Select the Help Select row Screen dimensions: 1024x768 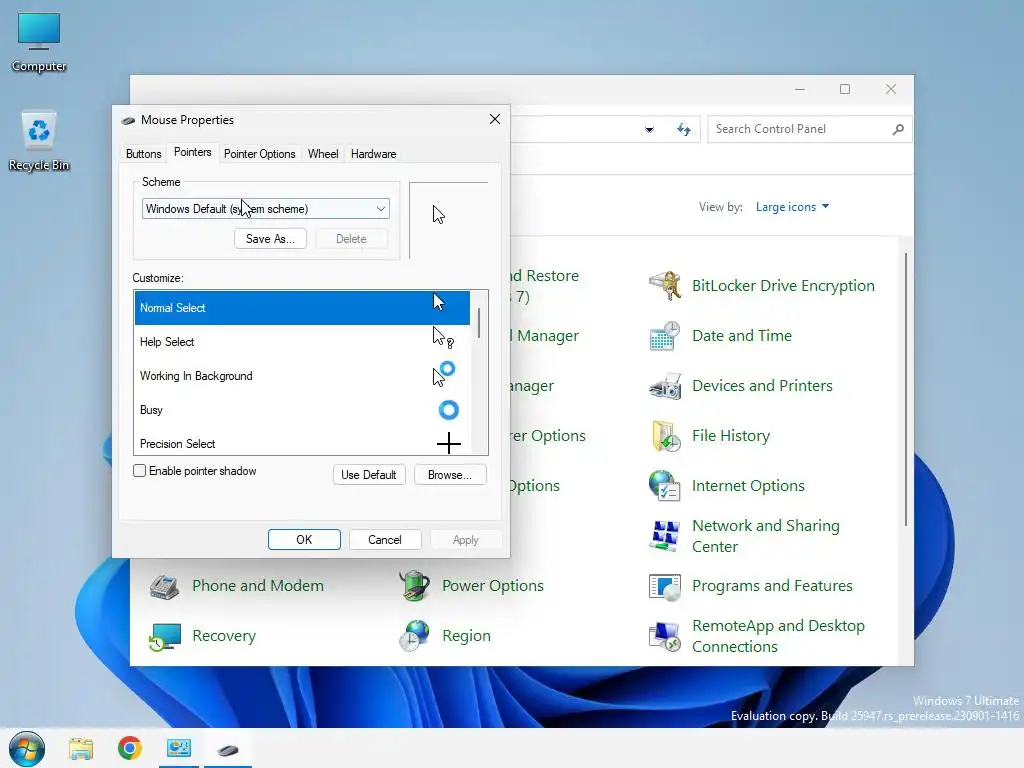[302, 342]
